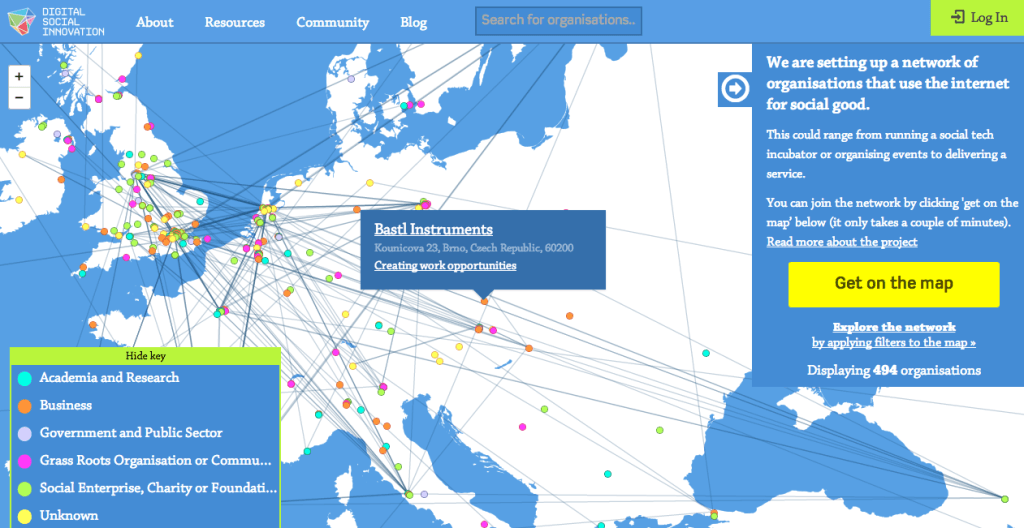This screenshot has width=1024, height=528.
Task: Zoom in with the plus button
Action: 19,76
